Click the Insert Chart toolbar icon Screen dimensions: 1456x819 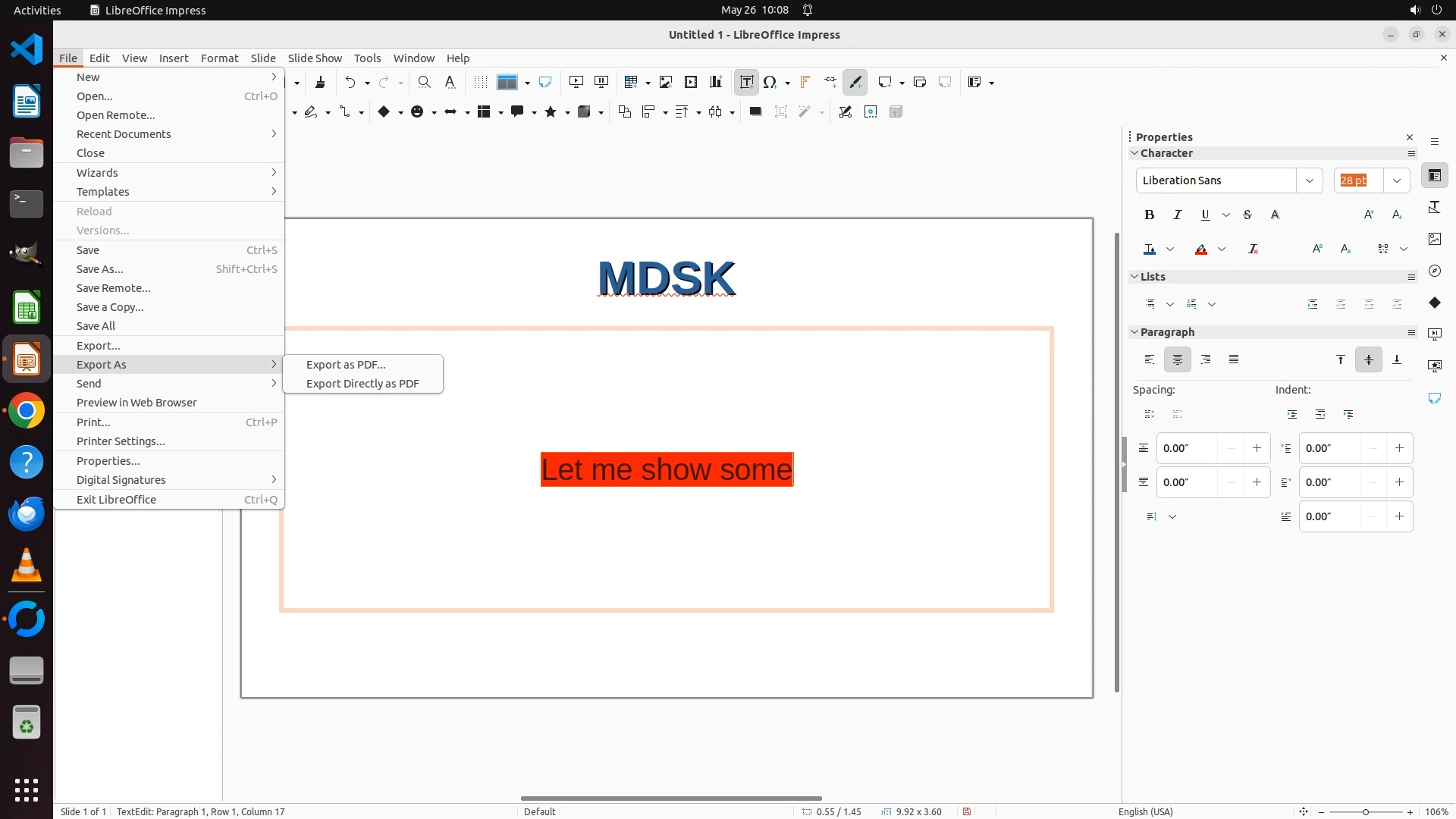point(716,82)
